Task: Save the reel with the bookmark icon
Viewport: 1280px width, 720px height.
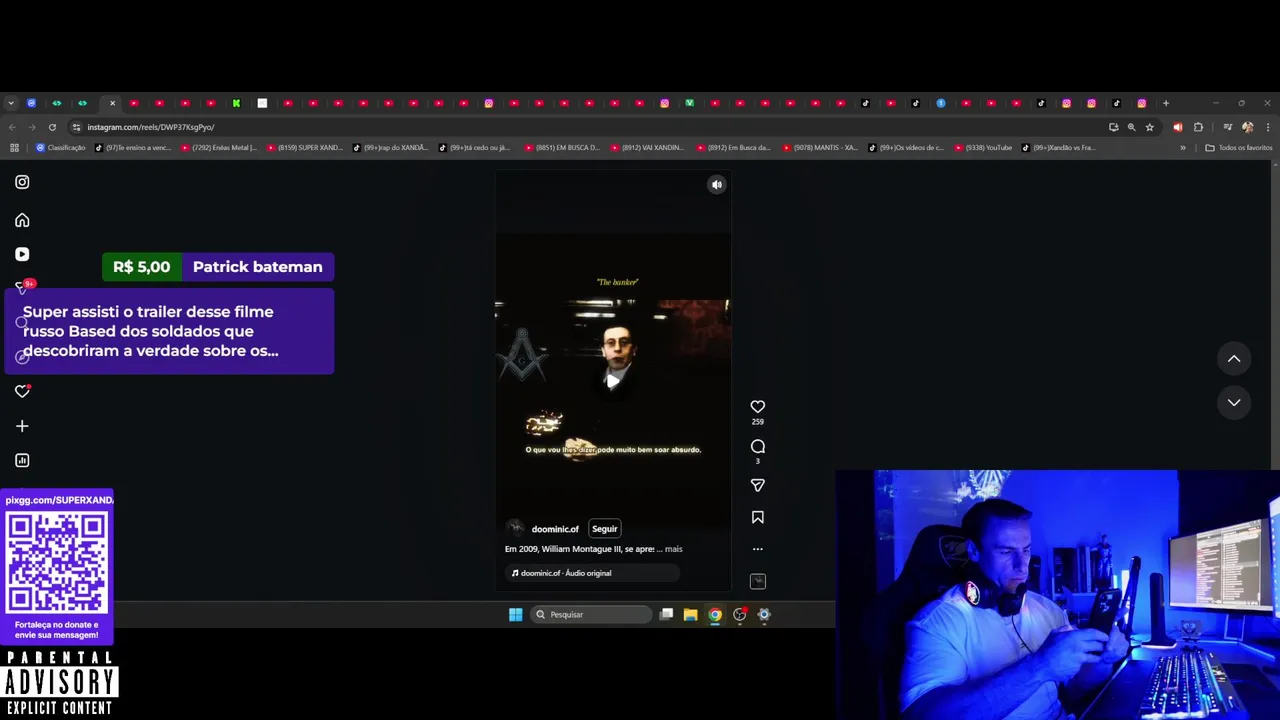Action: (x=757, y=517)
